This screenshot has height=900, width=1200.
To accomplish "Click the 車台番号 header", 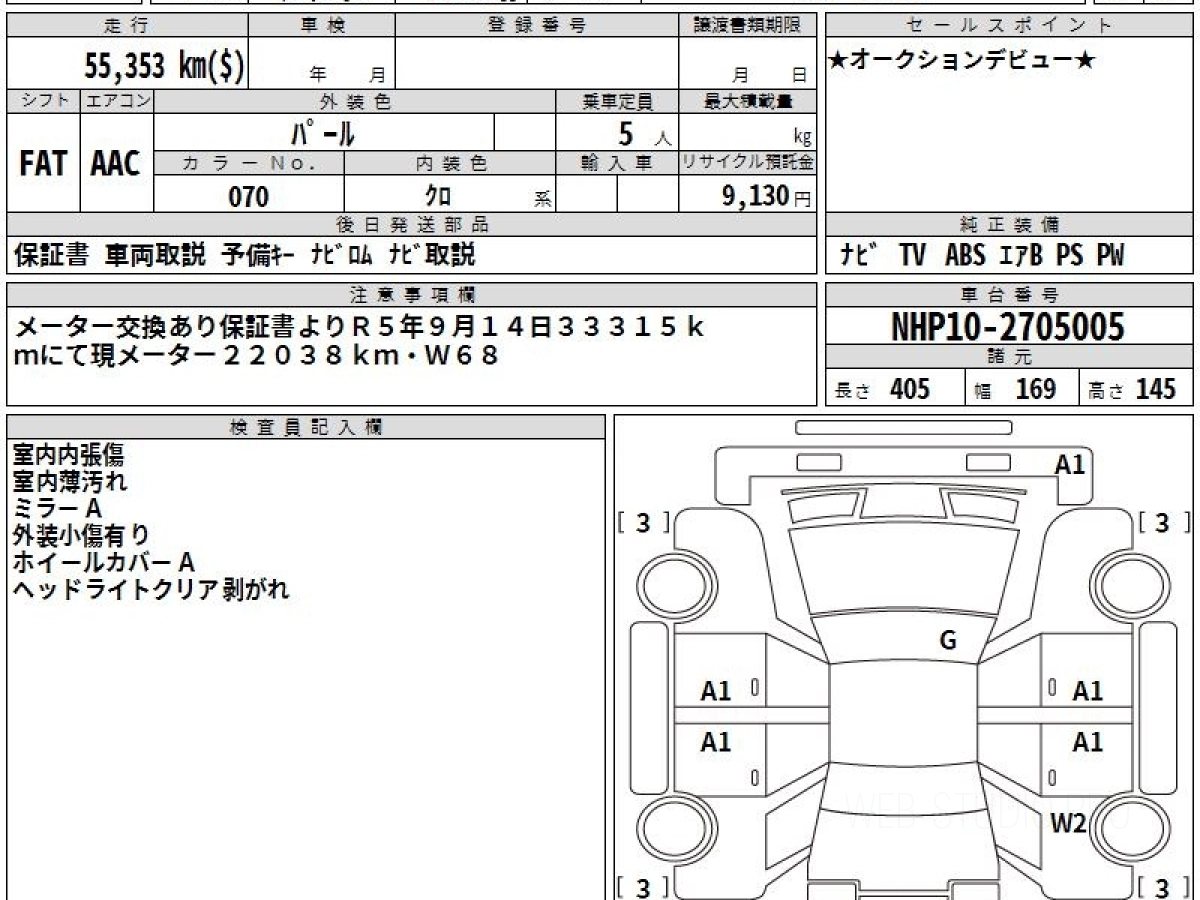I will tap(1010, 295).
